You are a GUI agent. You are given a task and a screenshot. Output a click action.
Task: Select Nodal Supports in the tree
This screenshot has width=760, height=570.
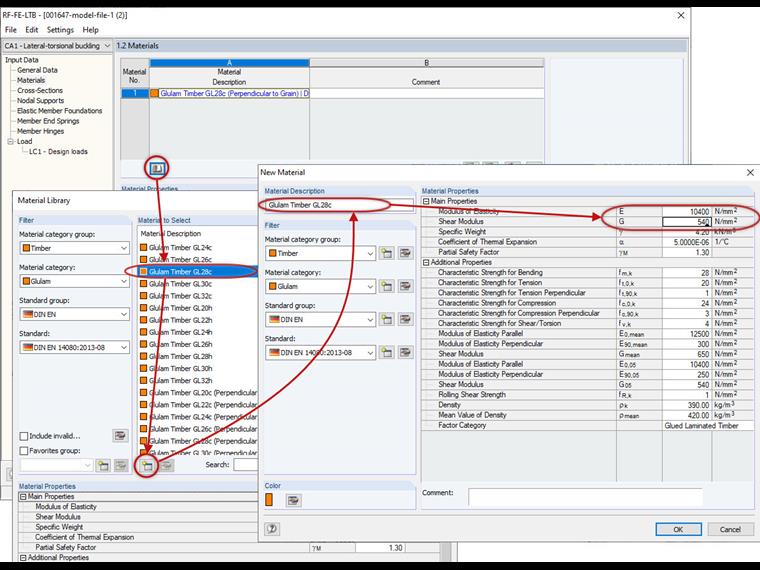pyautogui.click(x=40, y=101)
